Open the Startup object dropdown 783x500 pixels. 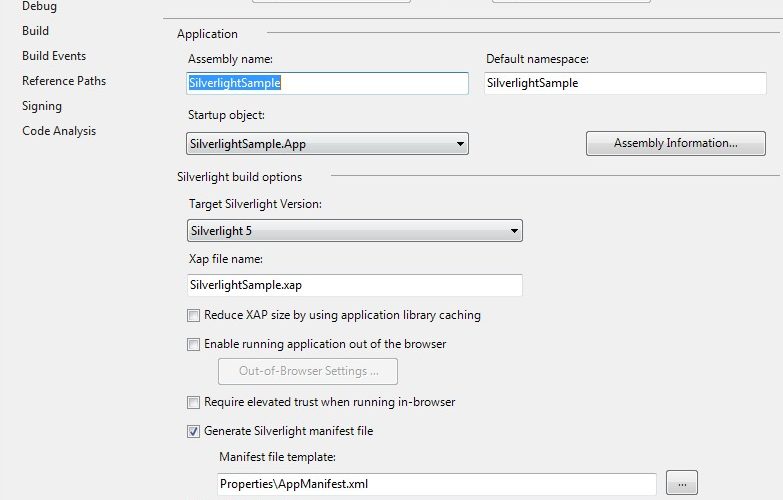[328, 144]
